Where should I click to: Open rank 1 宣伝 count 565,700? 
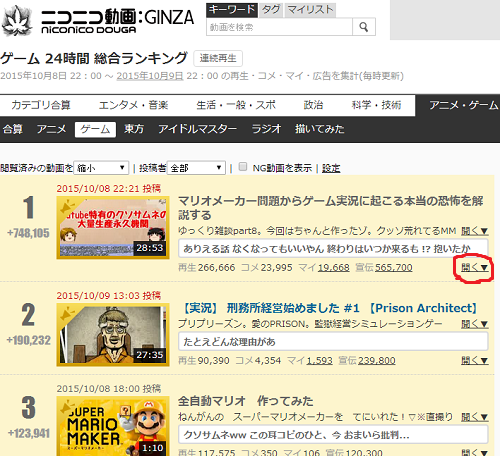click(394, 268)
